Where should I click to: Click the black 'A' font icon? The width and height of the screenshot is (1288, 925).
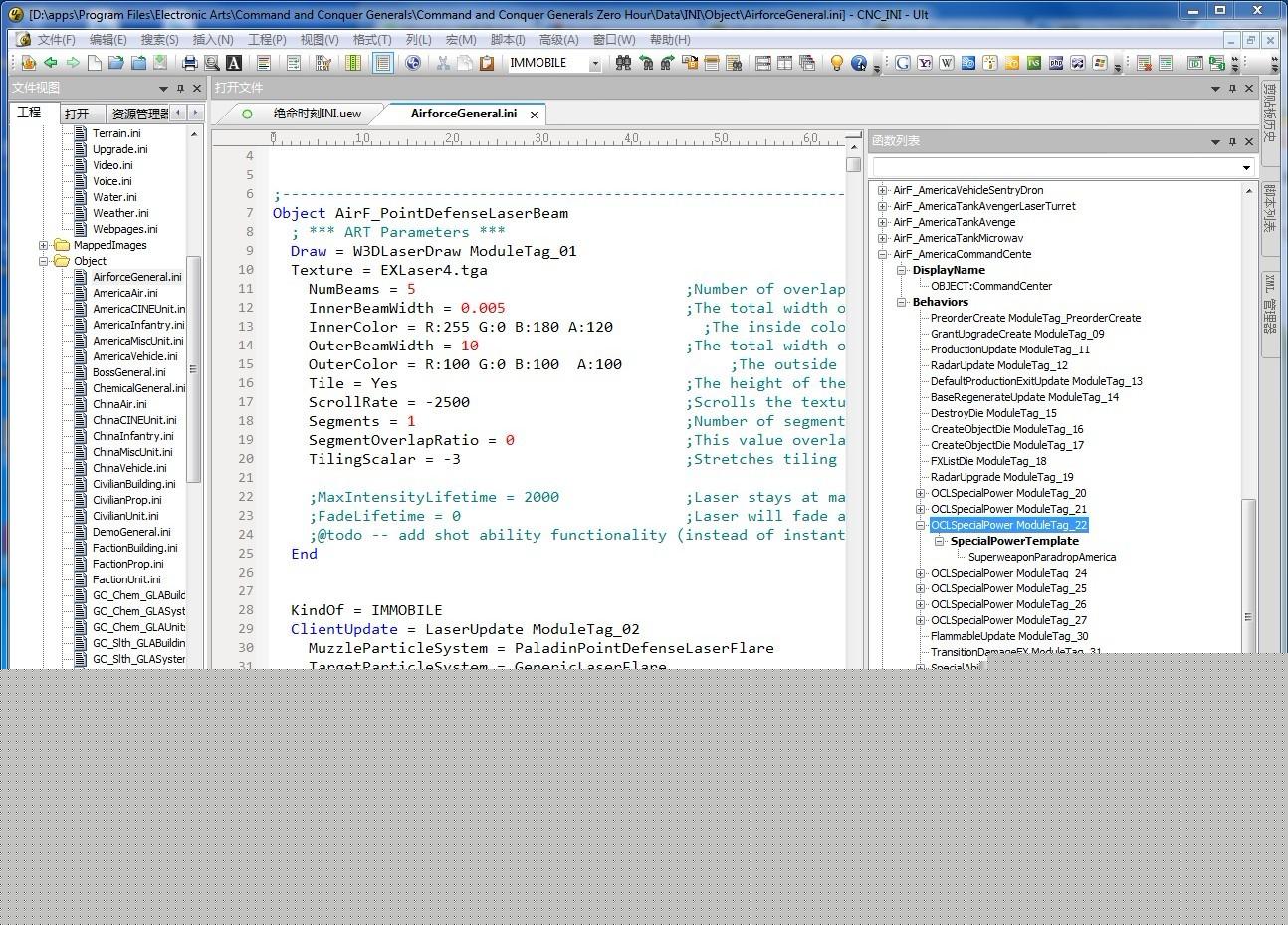point(234,63)
